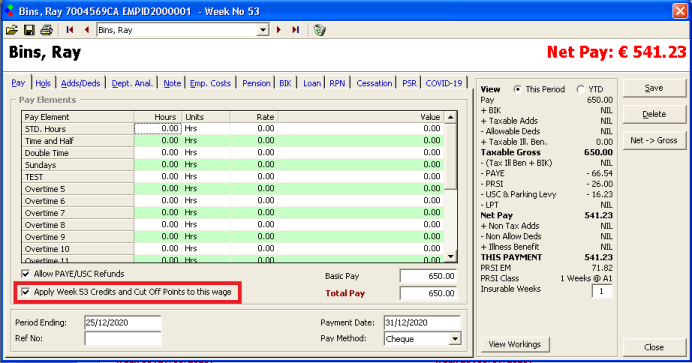692x363 pixels.
Task: Go to next employee record
Action: (x=279, y=30)
